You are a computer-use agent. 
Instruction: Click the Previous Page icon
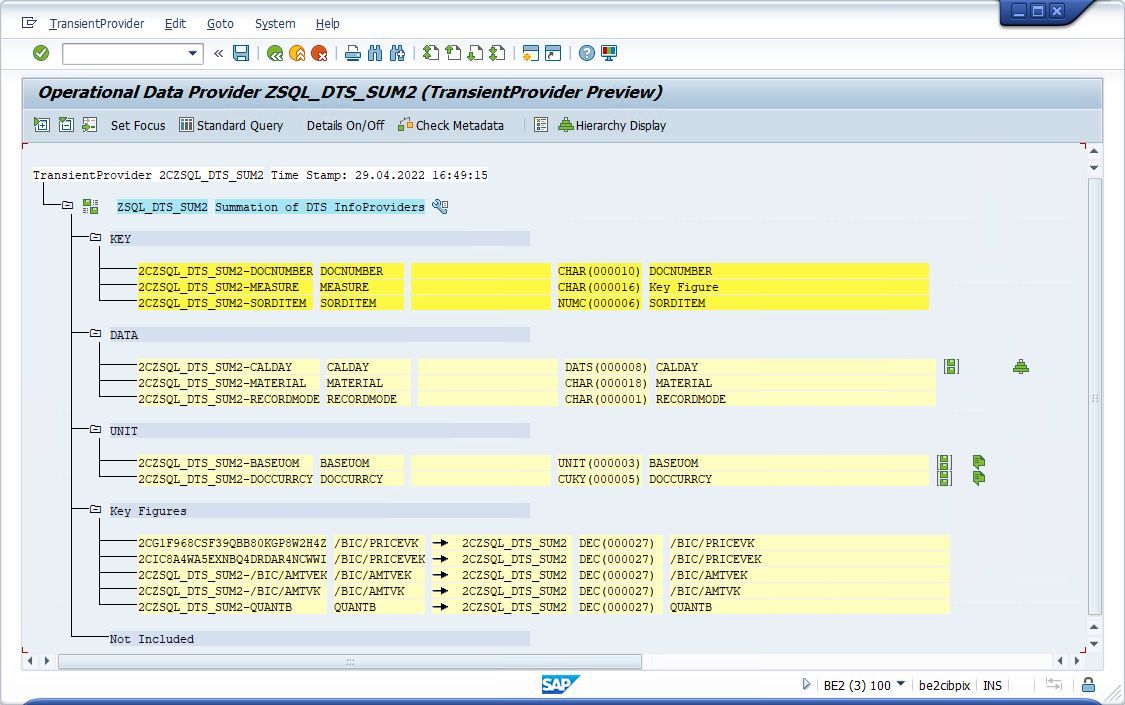point(453,53)
